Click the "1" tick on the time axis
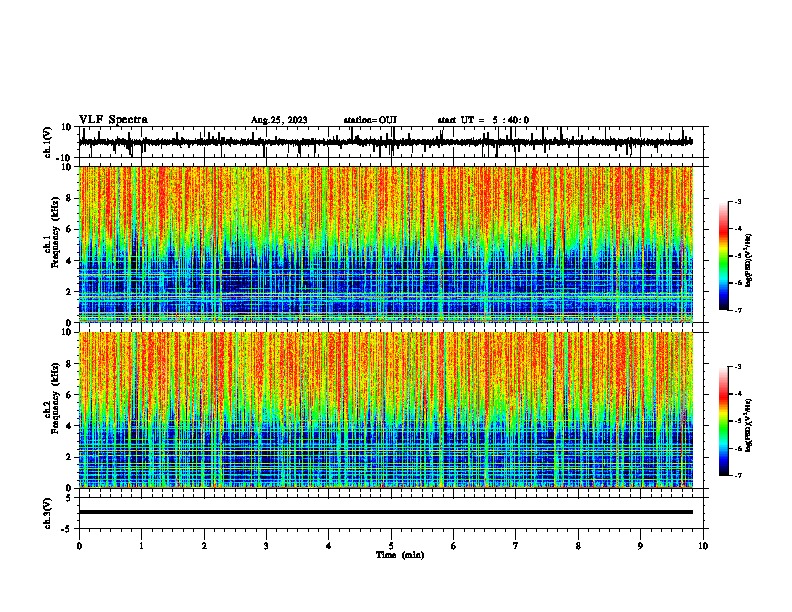This screenshot has width=792, height=612. click(141, 546)
